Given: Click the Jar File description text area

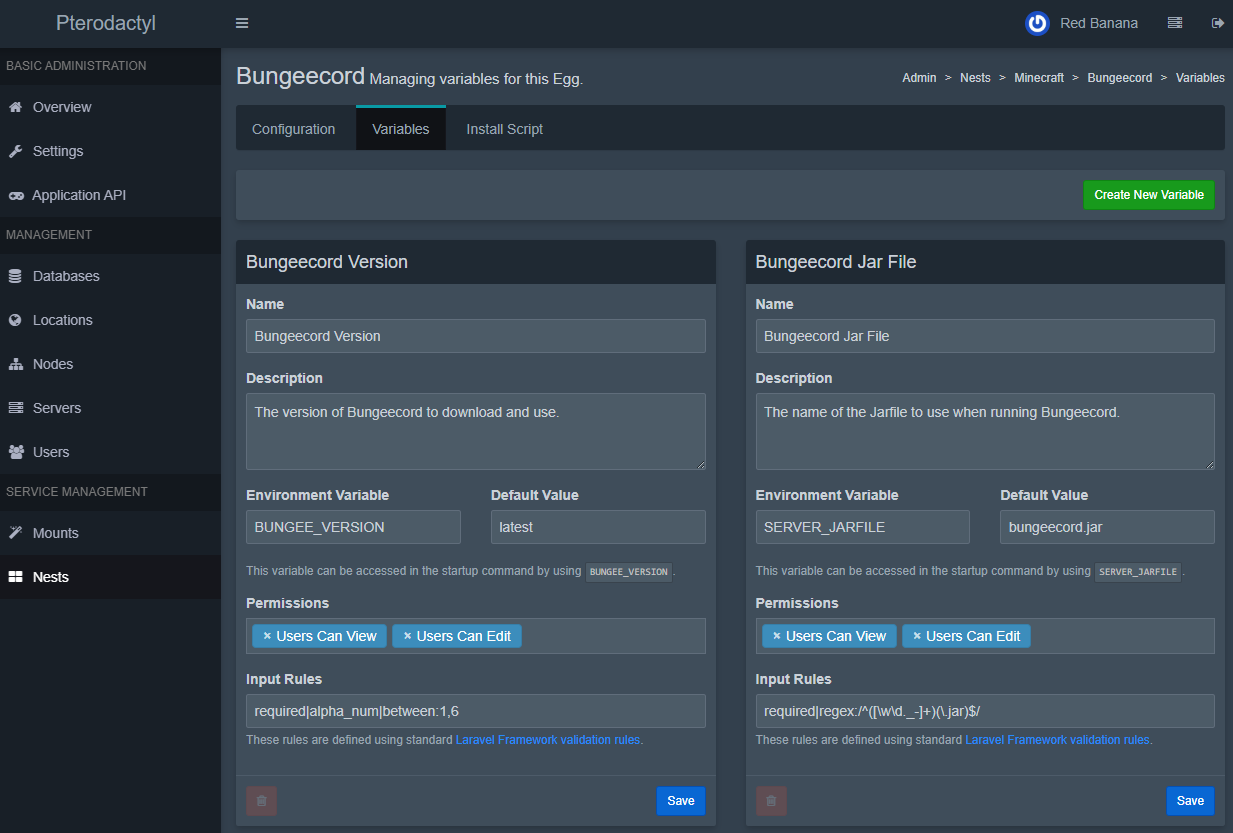Looking at the screenshot, I should (985, 431).
